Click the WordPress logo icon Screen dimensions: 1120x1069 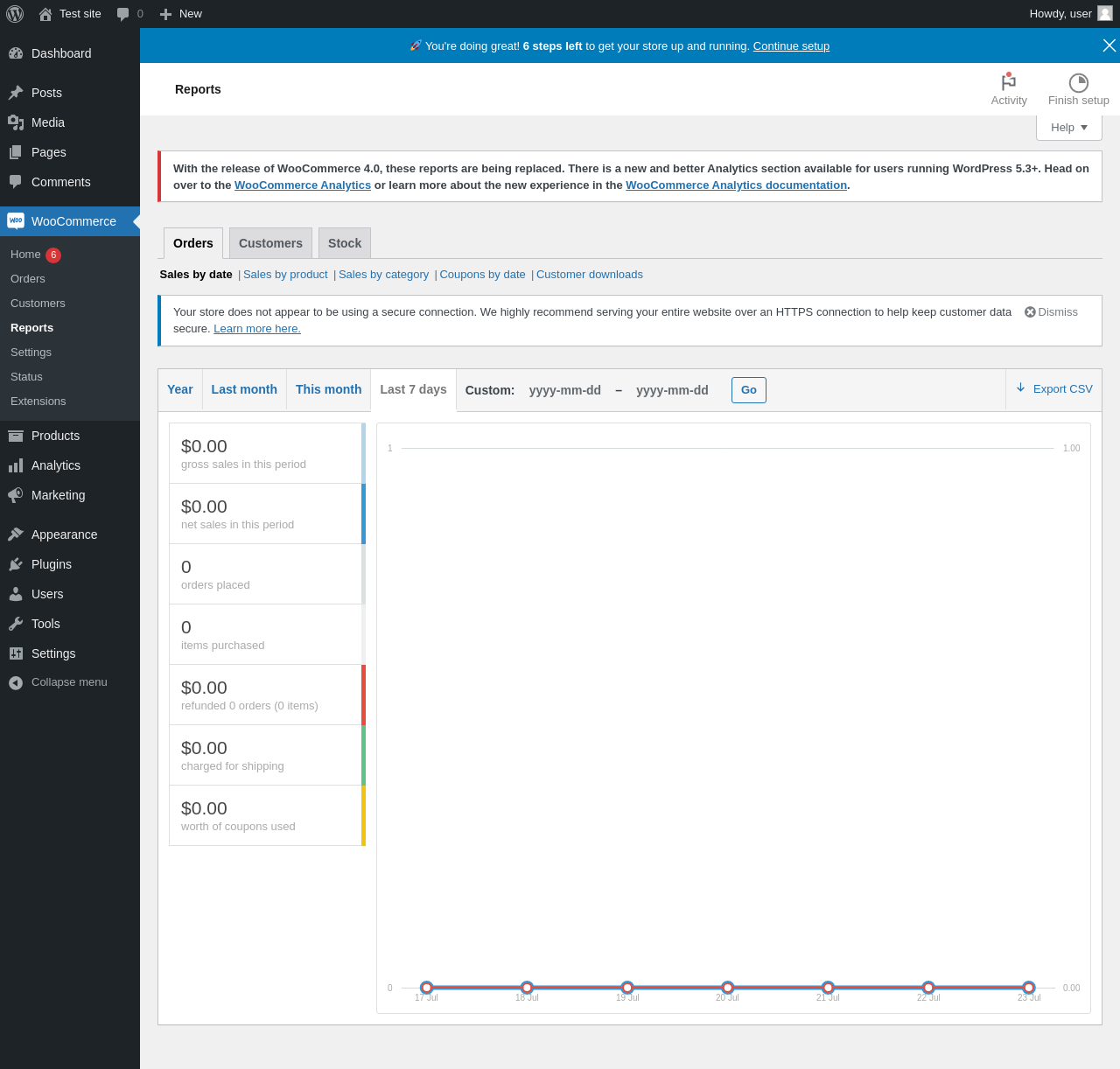pos(15,14)
